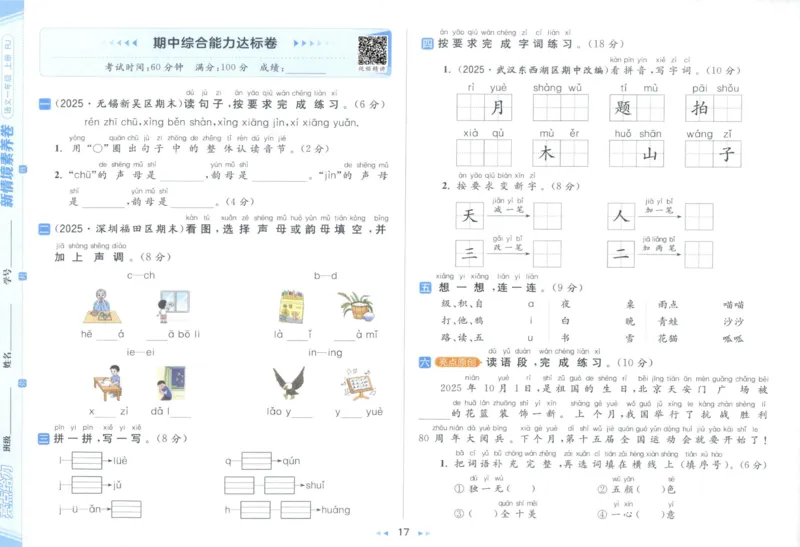
Task: Click the music stand picture above y__ yuè
Action: tap(360, 384)
